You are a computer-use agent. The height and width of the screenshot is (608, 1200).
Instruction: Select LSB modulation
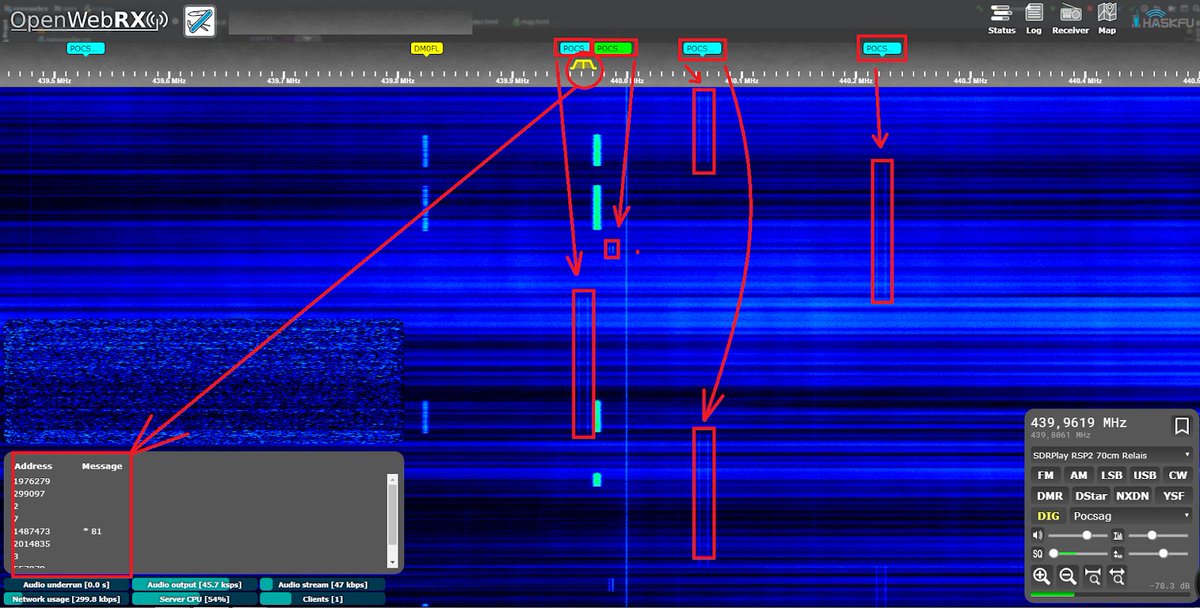1111,476
